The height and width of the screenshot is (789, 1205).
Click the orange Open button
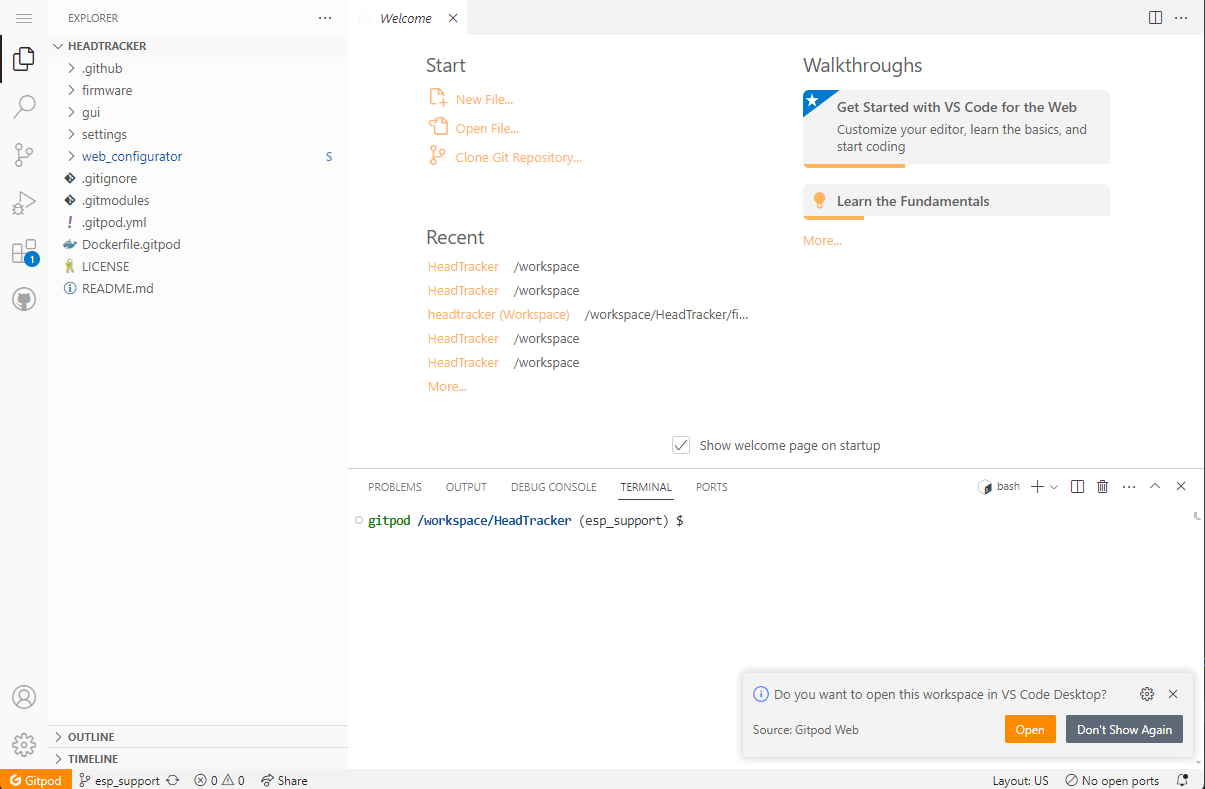coord(1030,730)
